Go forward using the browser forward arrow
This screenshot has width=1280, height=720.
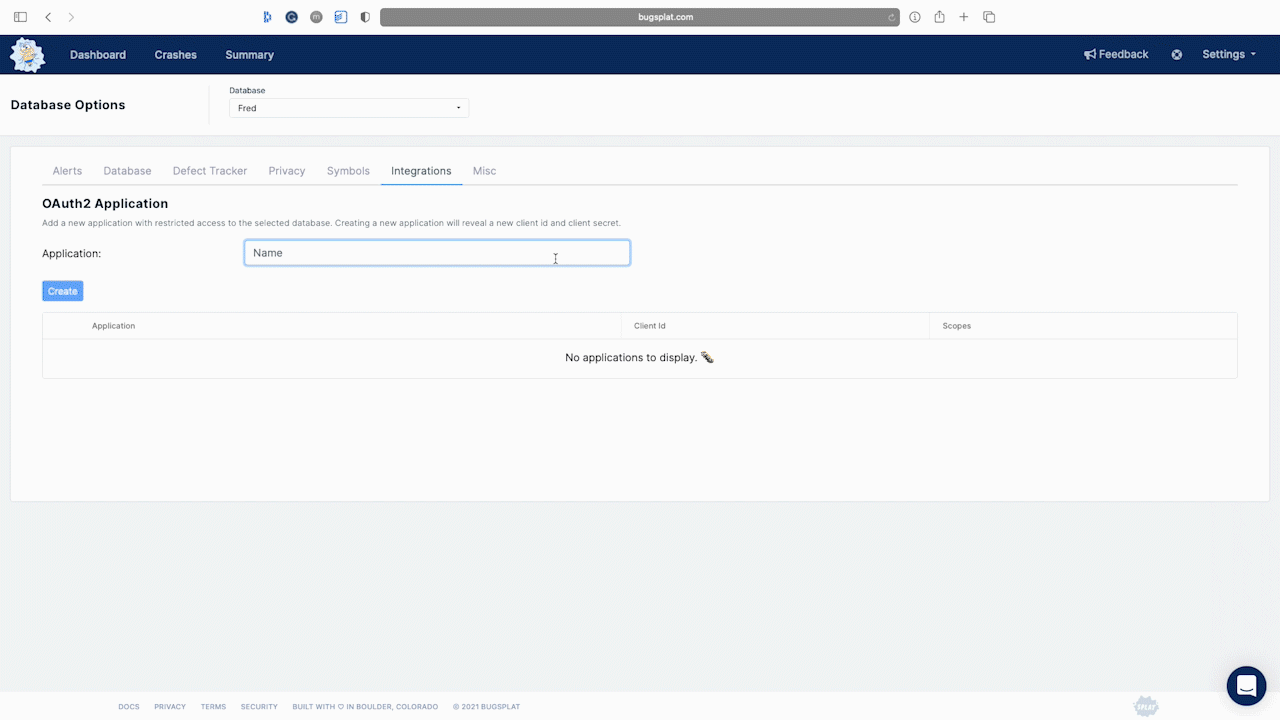[71, 17]
